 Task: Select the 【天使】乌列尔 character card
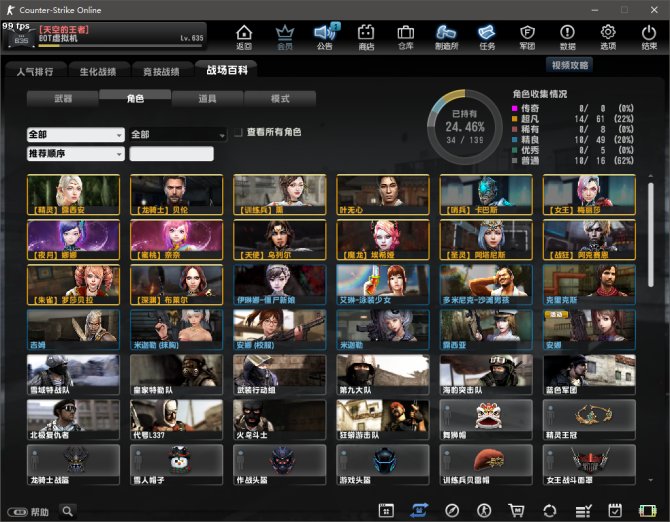click(x=279, y=240)
